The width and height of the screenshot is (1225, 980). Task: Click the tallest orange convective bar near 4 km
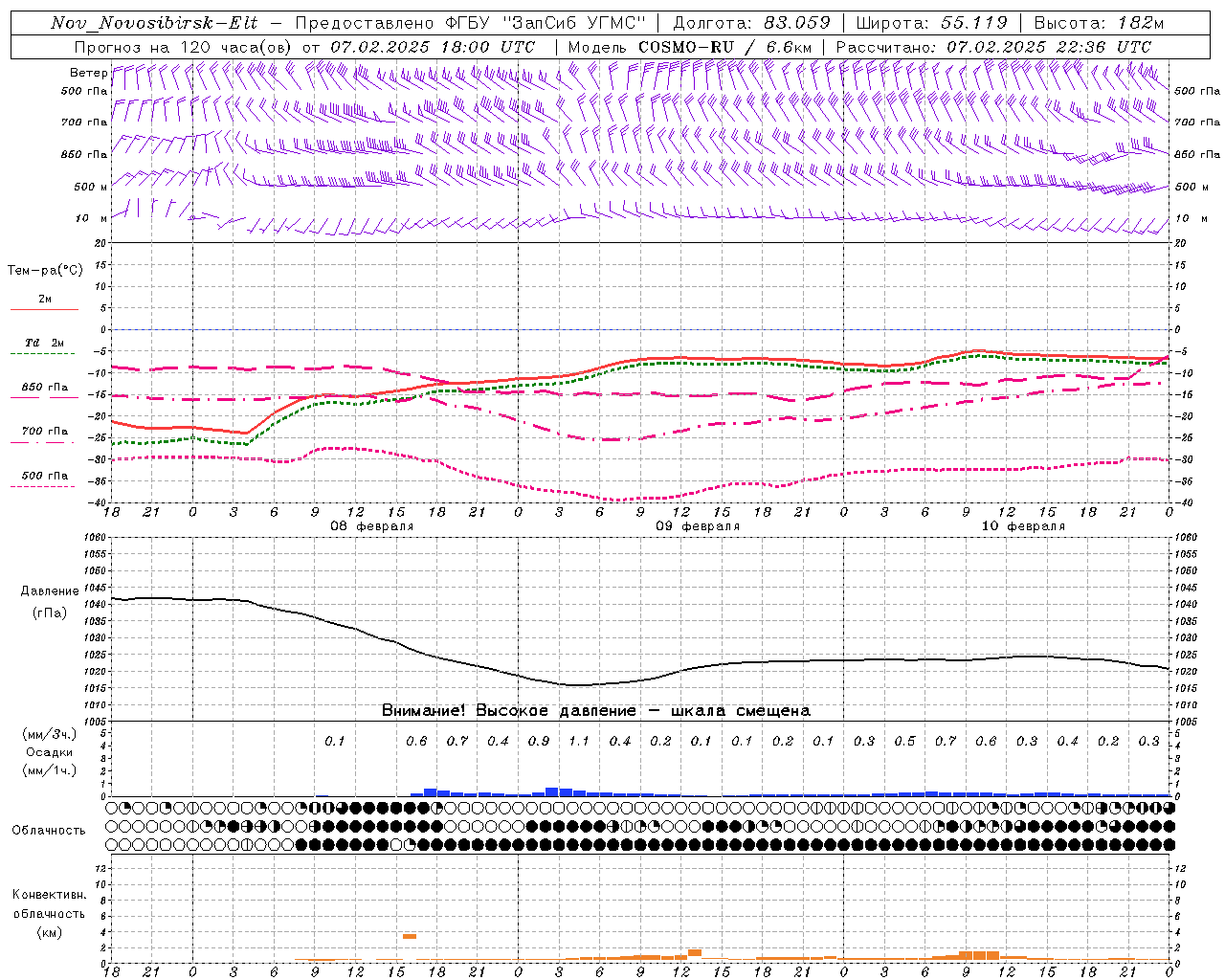pyautogui.click(x=409, y=936)
